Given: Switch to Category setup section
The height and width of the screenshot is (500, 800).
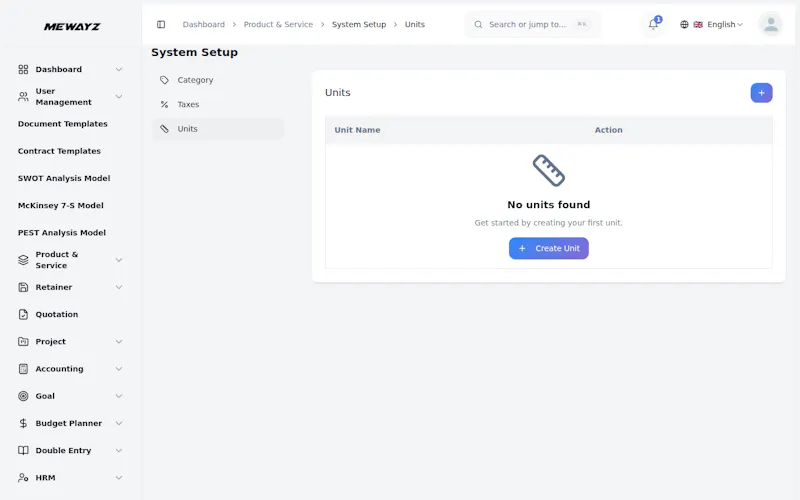Looking at the screenshot, I should pos(218,80).
